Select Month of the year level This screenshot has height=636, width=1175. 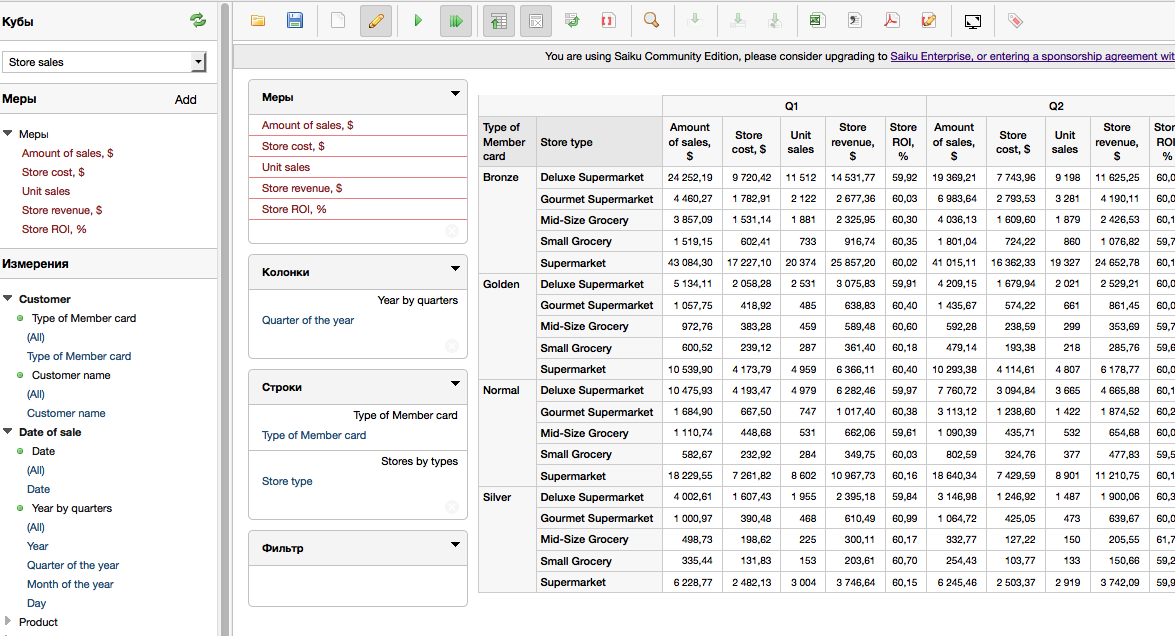[x=70, y=584]
